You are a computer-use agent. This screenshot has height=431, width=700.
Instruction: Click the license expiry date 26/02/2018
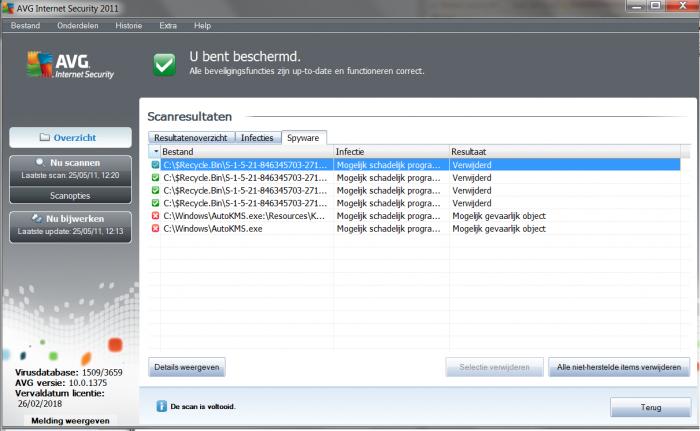(x=40, y=404)
